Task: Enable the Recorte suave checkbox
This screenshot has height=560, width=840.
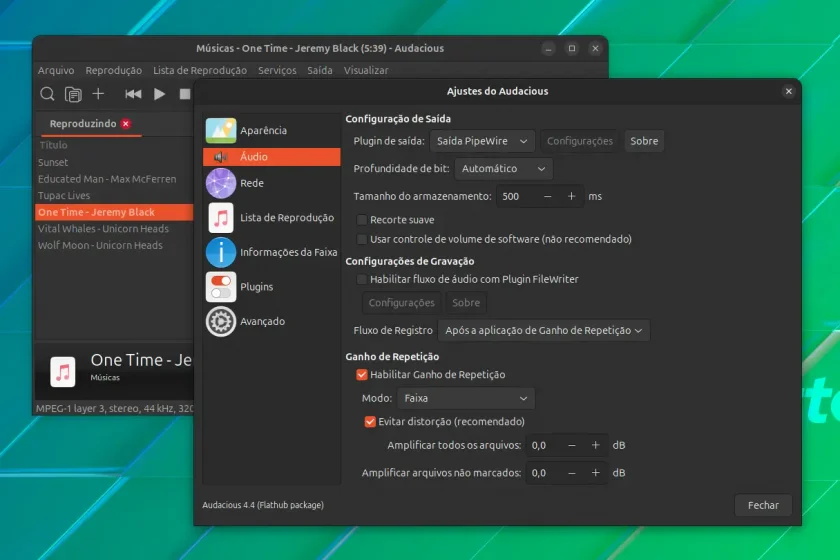Action: click(x=362, y=220)
